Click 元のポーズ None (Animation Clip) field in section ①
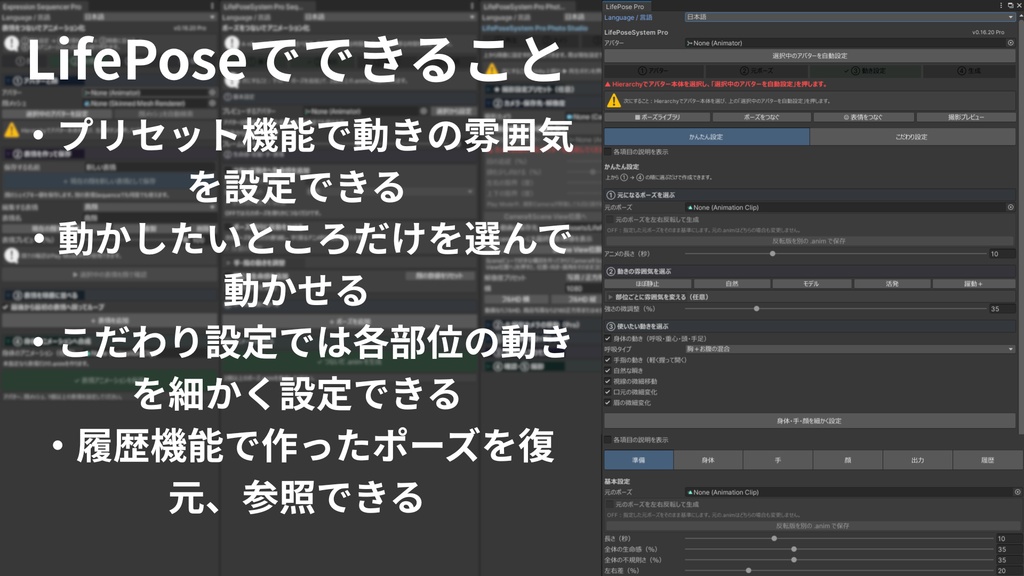Viewport: 1024px width, 576px height. click(x=845, y=208)
